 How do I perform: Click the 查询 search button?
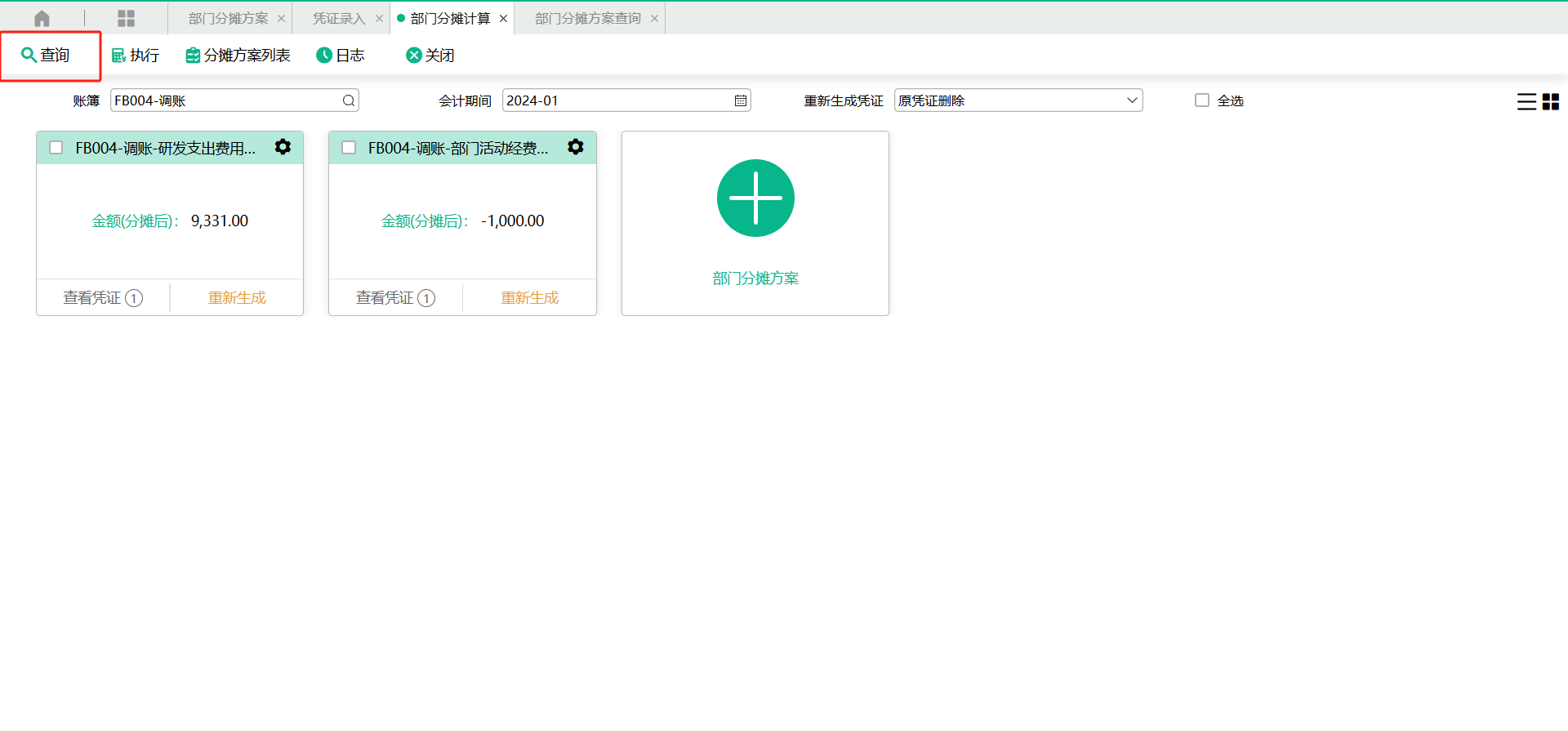(x=46, y=55)
